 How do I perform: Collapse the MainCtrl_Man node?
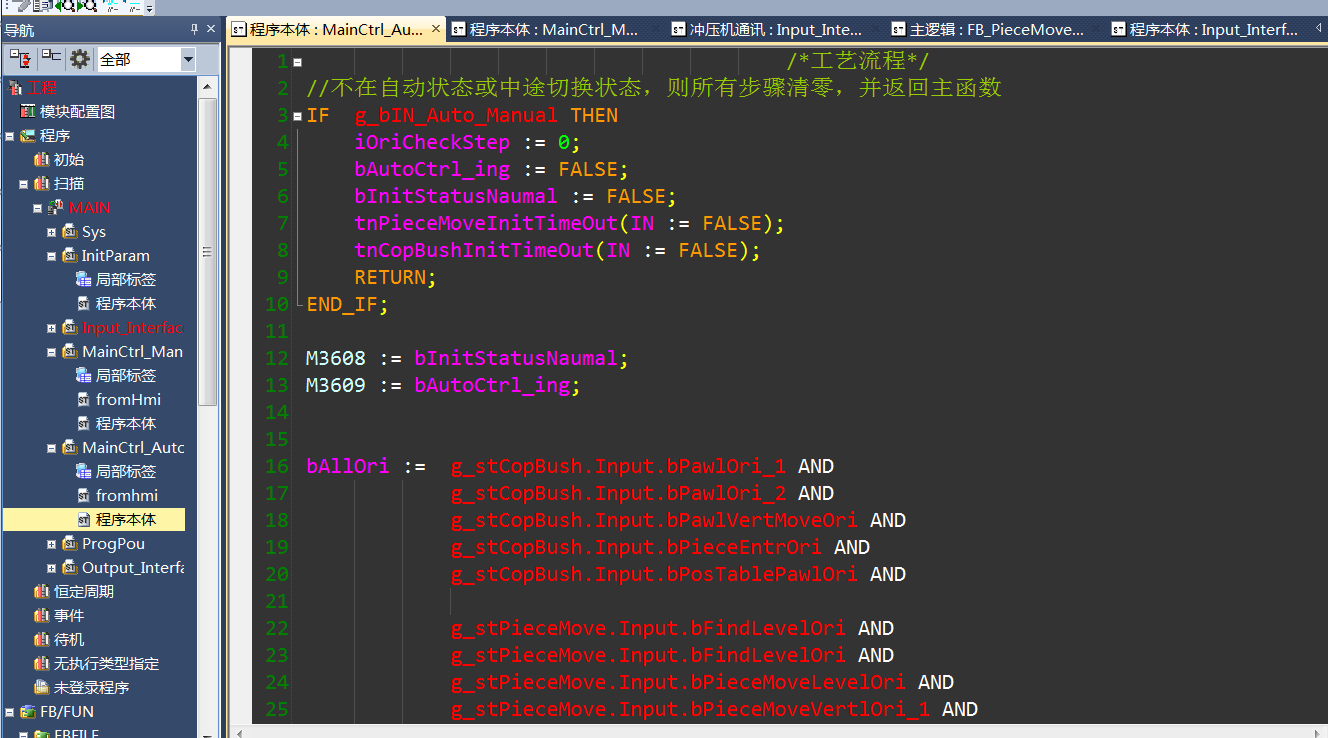[52, 352]
